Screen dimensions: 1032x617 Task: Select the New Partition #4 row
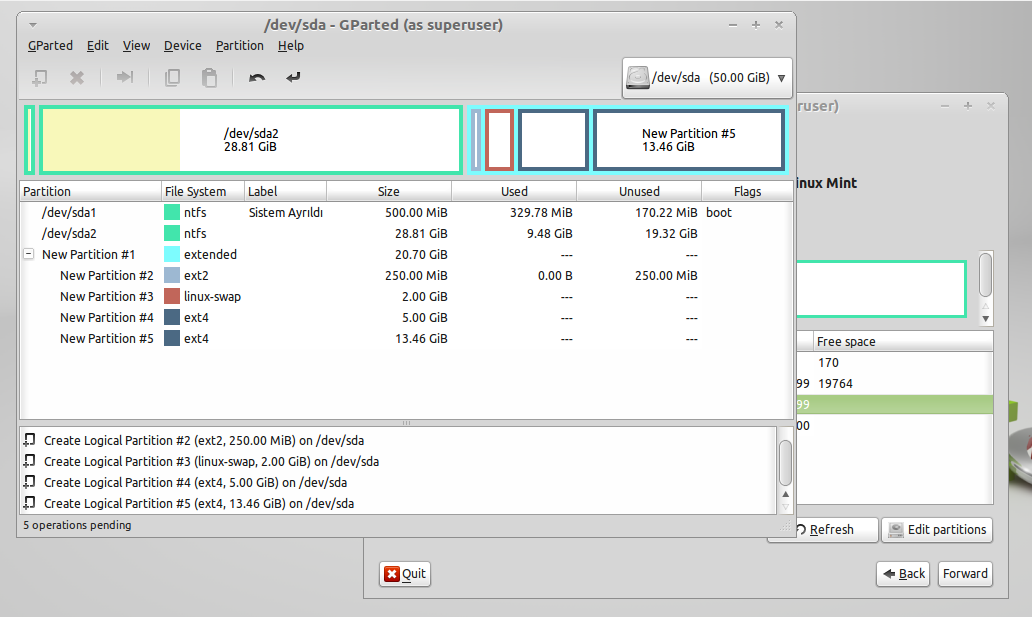click(406, 318)
